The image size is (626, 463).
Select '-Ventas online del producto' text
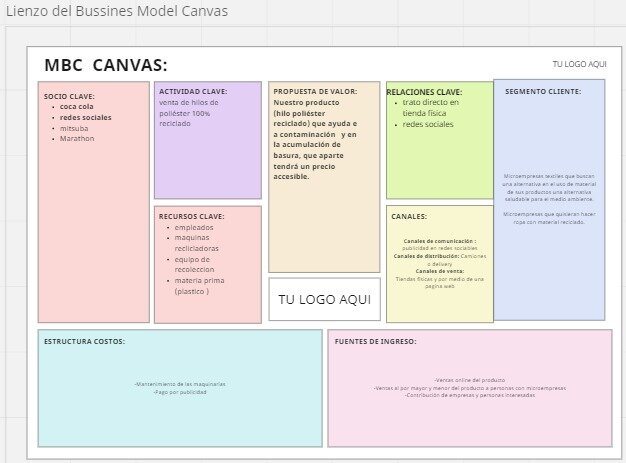[x=470, y=380]
